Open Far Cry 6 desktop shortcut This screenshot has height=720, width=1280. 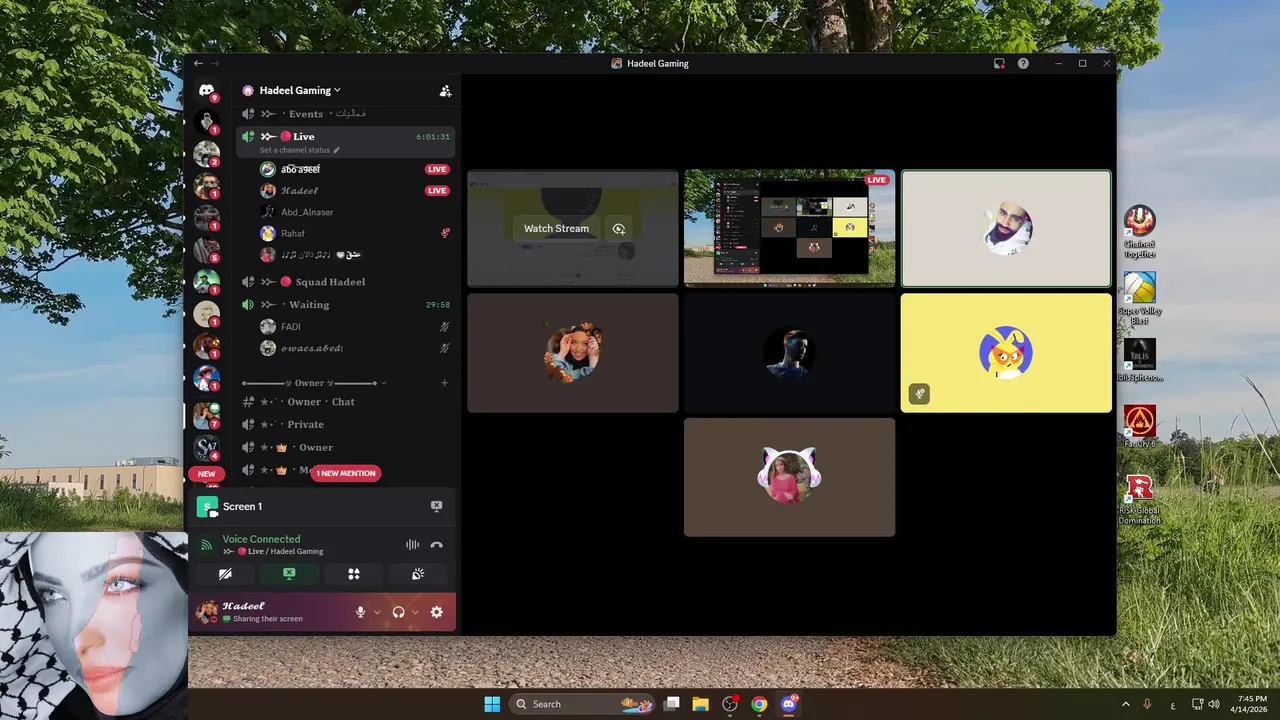(1139, 425)
